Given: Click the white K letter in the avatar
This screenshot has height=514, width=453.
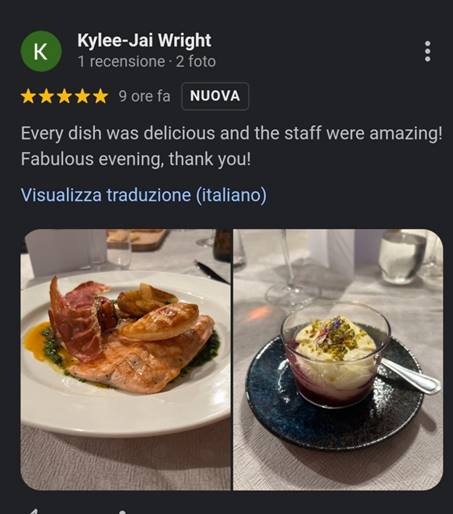Looking at the screenshot, I should tap(40, 52).
